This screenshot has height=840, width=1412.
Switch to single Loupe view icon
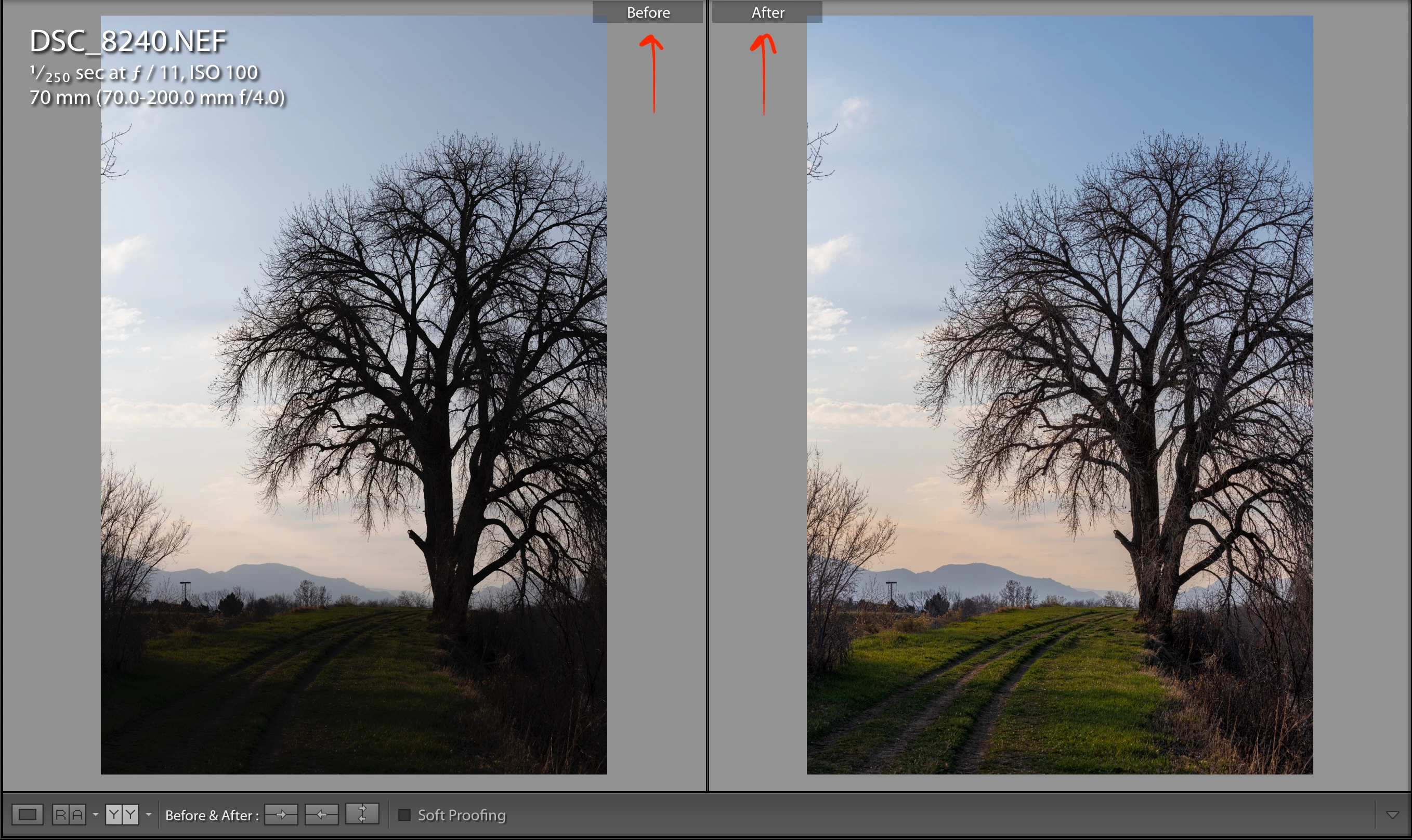27,815
